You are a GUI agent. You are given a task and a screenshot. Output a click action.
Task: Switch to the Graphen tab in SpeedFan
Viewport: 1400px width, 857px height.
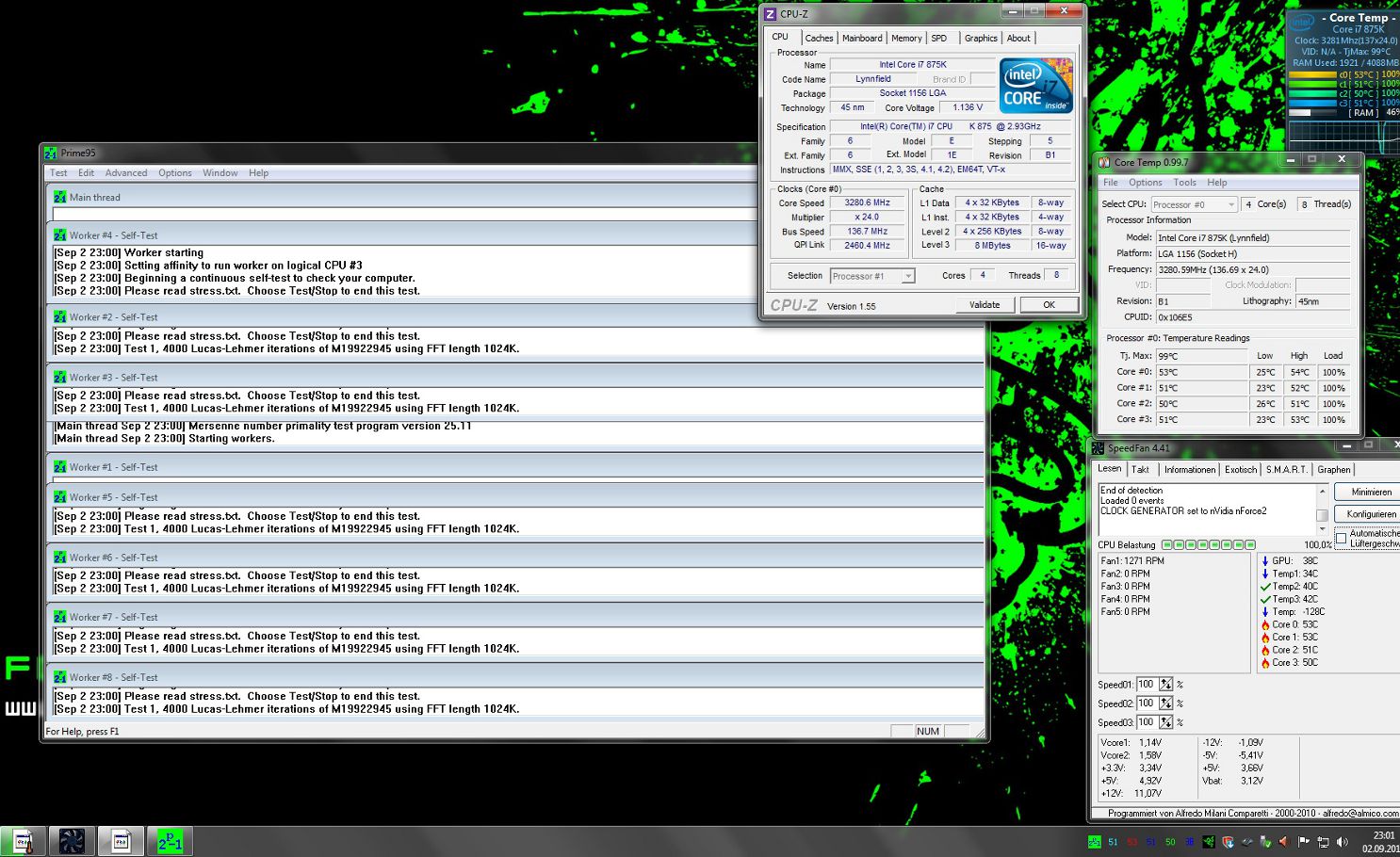[1333, 470]
